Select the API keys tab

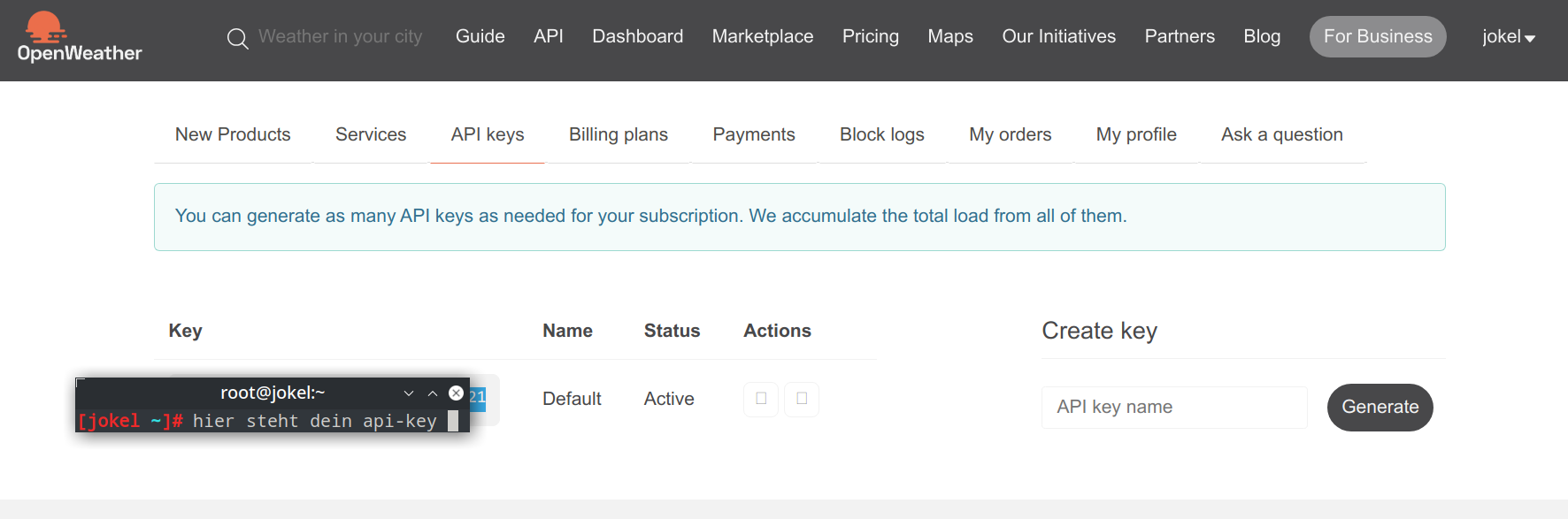pos(487,134)
